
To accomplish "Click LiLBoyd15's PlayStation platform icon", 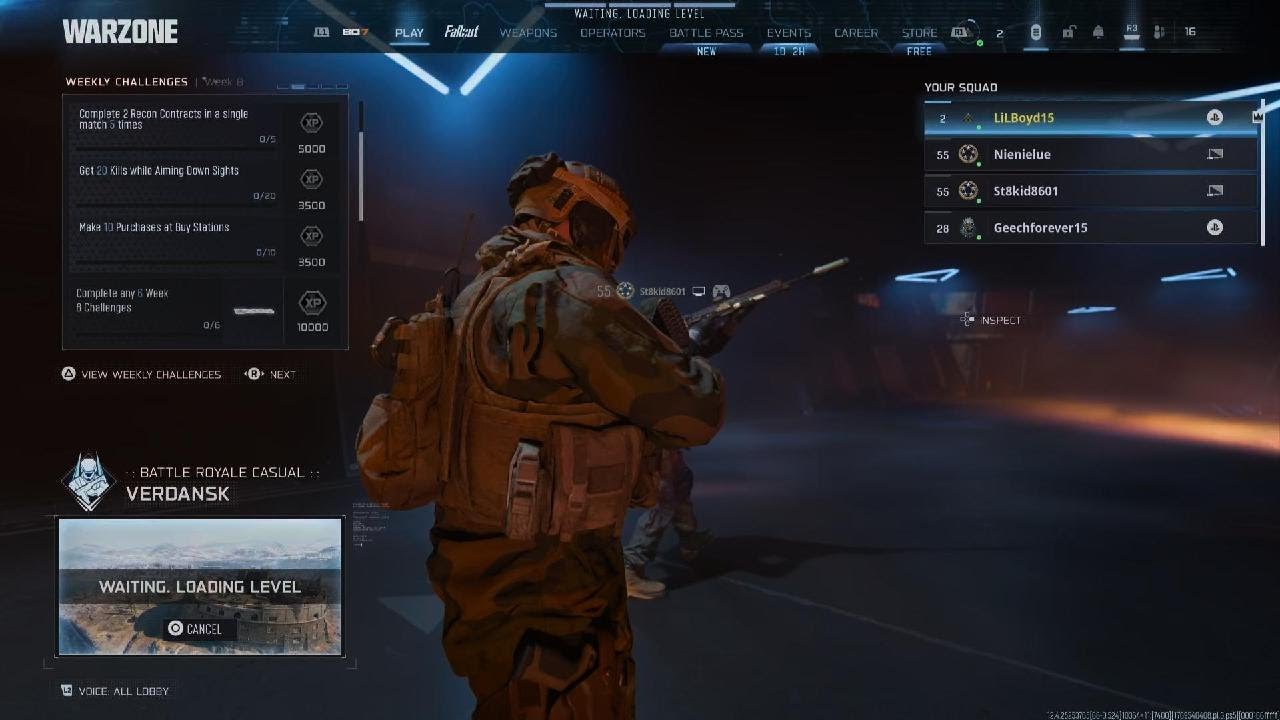I will point(1214,117).
